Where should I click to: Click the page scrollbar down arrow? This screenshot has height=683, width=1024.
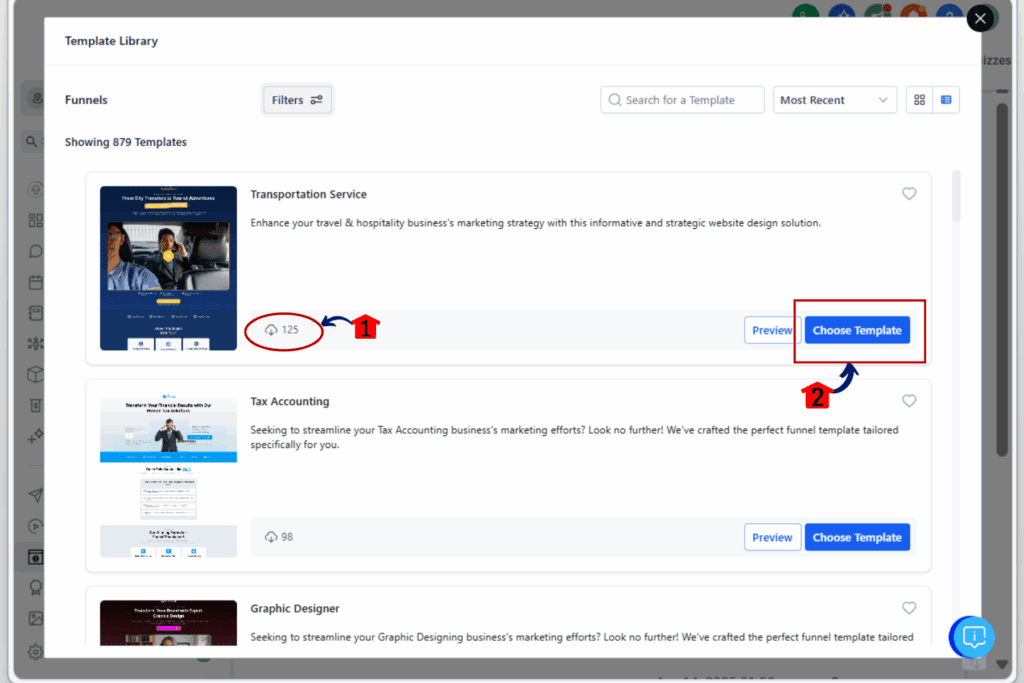[x=1002, y=665]
